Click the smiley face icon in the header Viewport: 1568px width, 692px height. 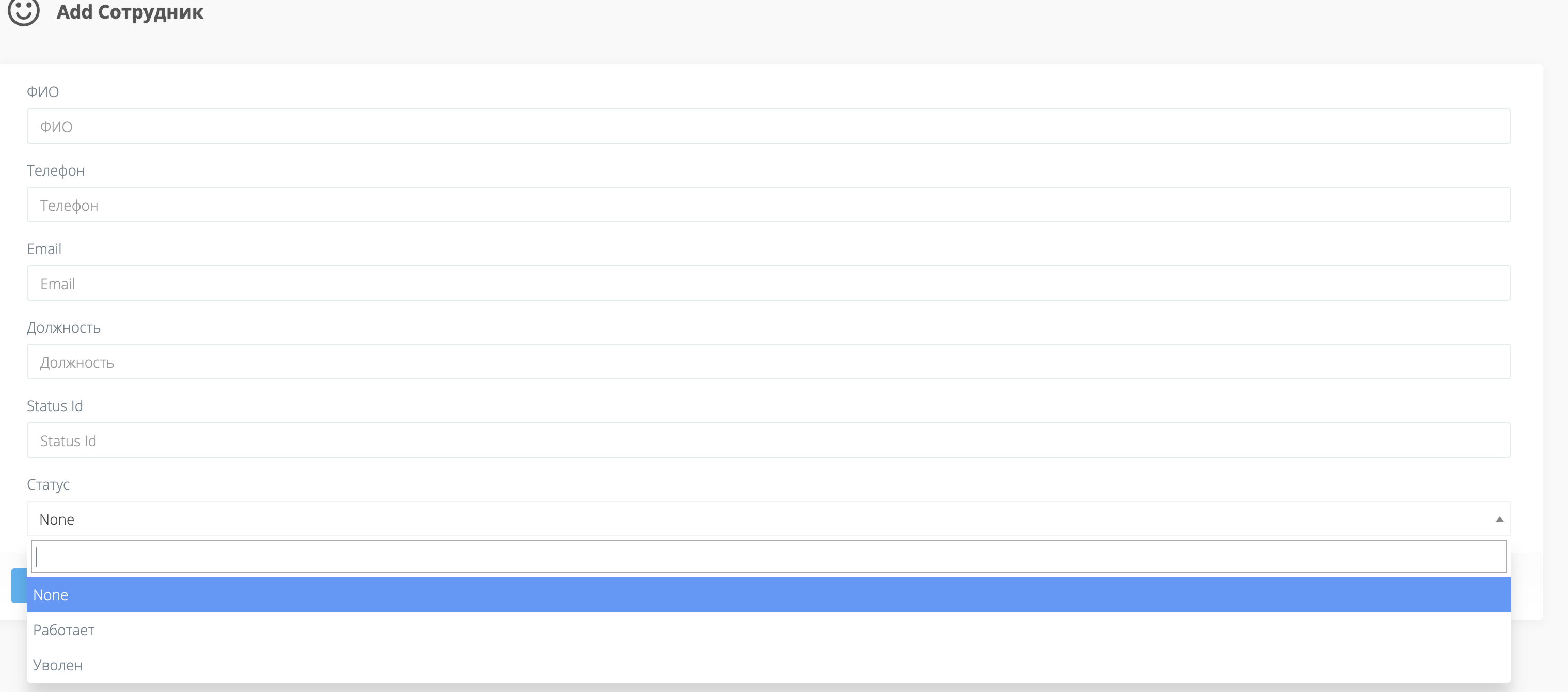(x=24, y=11)
